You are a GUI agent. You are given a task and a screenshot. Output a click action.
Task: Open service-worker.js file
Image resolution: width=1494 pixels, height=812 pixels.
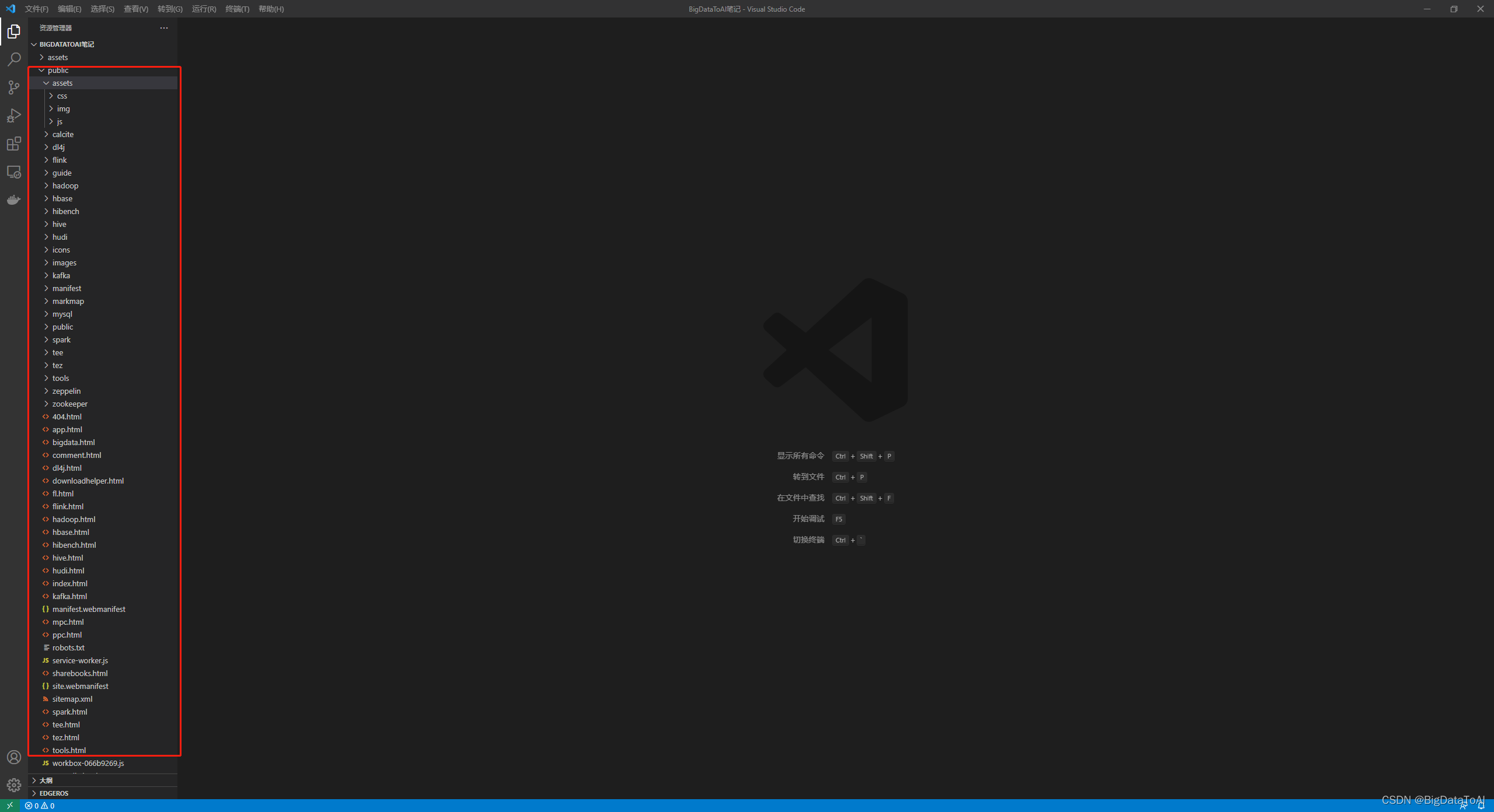click(x=80, y=661)
